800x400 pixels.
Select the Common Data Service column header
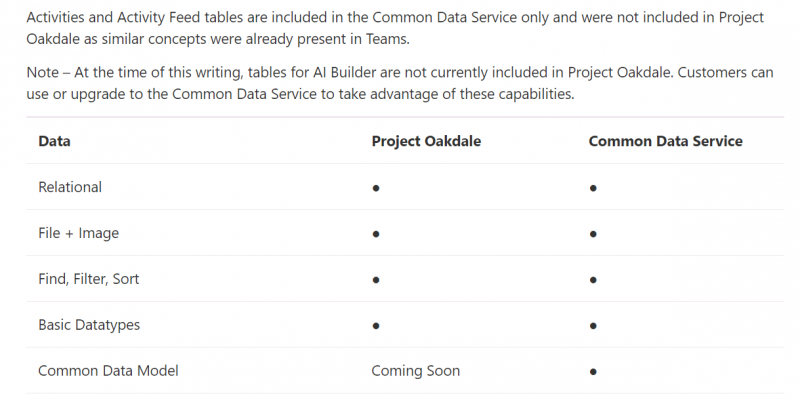coord(665,141)
